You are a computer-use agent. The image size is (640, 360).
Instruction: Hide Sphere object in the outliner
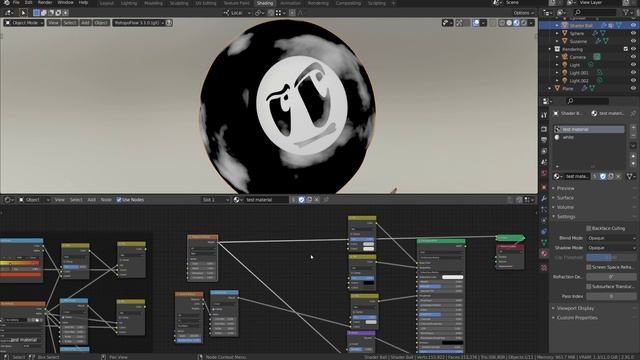click(633, 33)
